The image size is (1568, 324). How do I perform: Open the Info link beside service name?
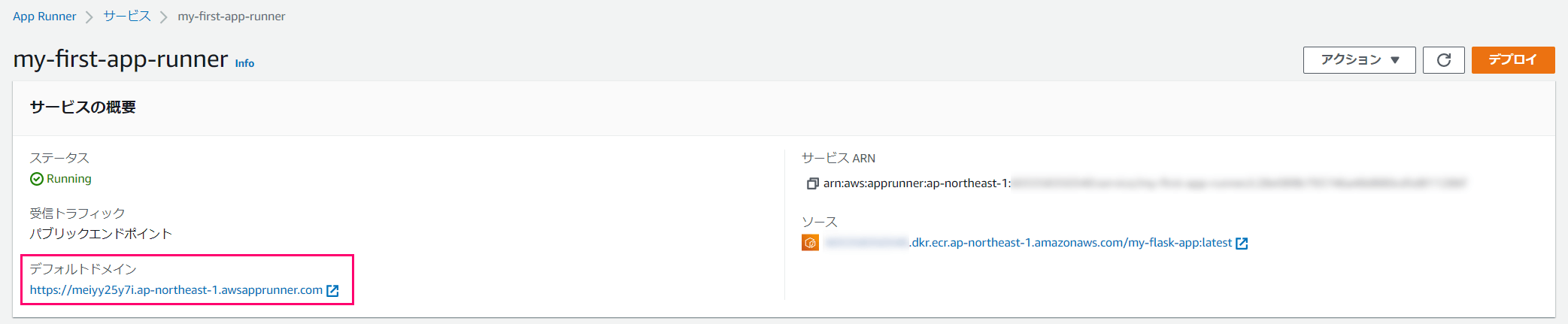pos(244,63)
